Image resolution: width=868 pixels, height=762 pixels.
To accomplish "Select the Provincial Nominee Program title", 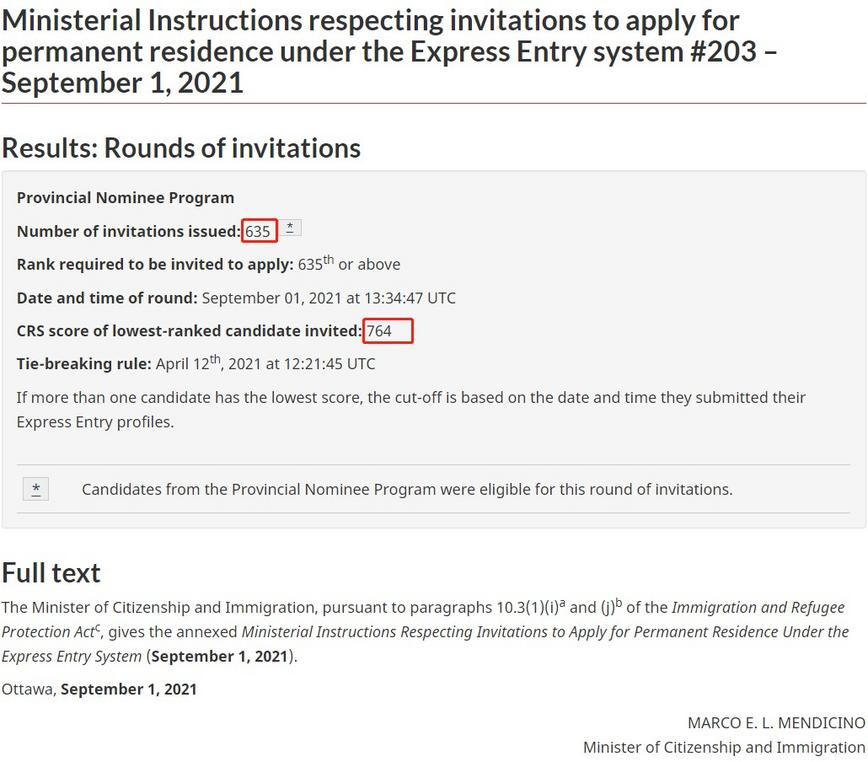I will click(x=126, y=198).
